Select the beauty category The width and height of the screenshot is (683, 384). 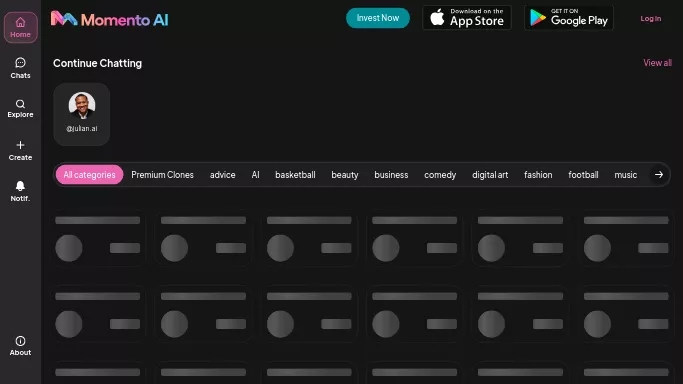tap(345, 175)
